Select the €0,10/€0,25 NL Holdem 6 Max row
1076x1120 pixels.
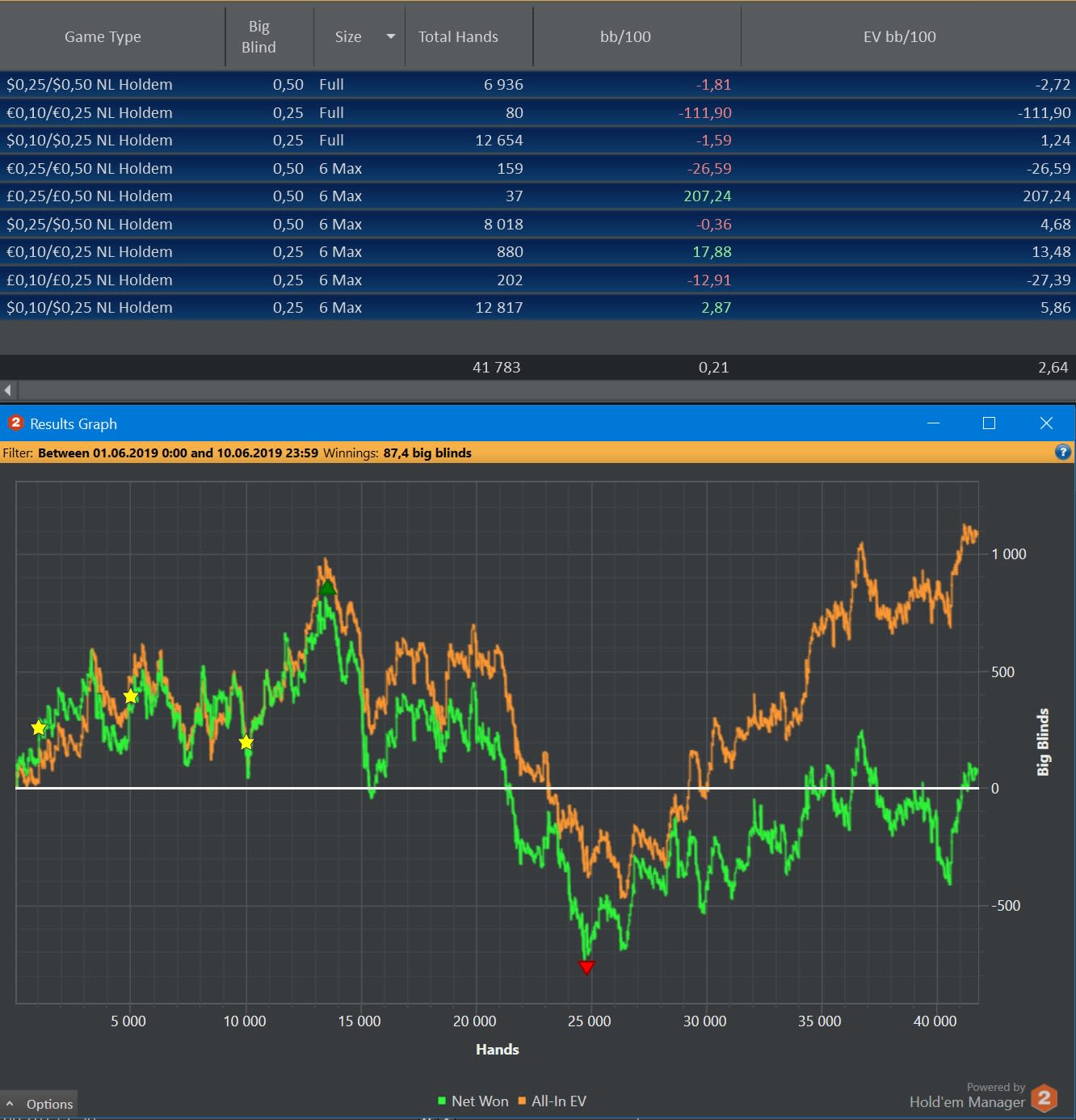[x=538, y=251]
